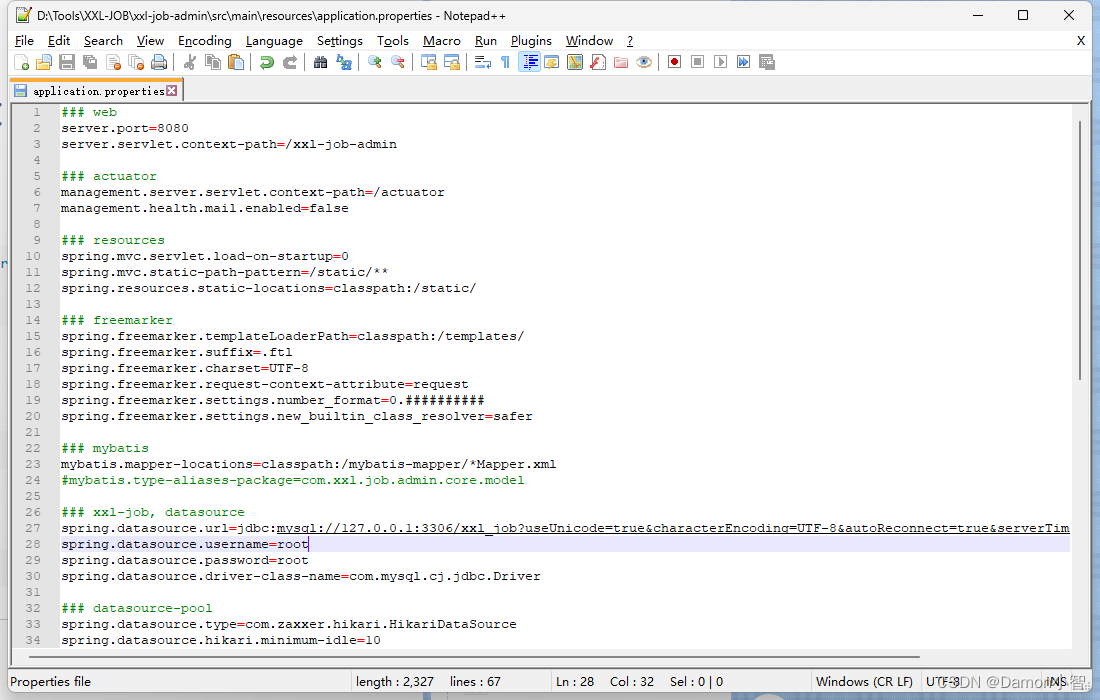This screenshot has width=1100, height=700.
Task: Click the New file toolbar icon
Action: (x=22, y=62)
